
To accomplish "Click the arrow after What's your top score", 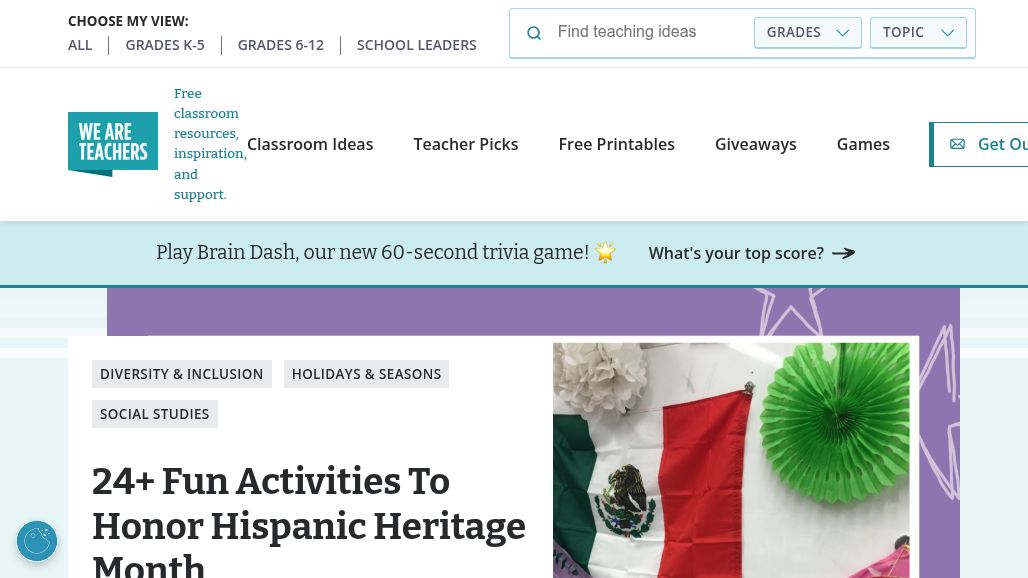I will [844, 253].
